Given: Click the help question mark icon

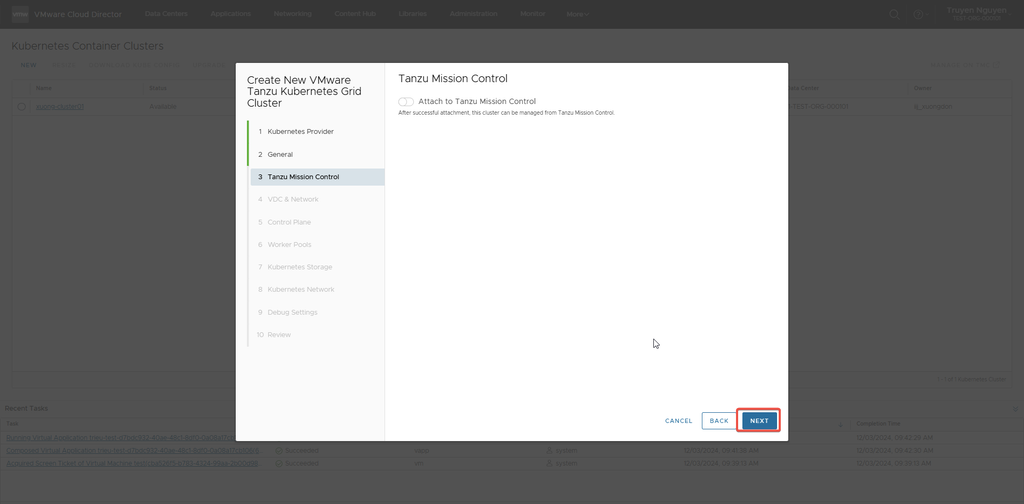Looking at the screenshot, I should click(917, 14).
